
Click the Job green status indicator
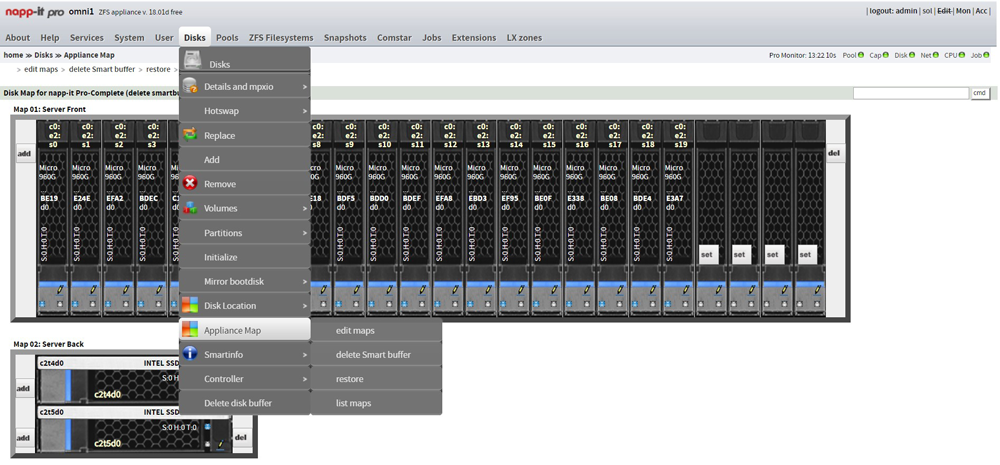[987, 55]
